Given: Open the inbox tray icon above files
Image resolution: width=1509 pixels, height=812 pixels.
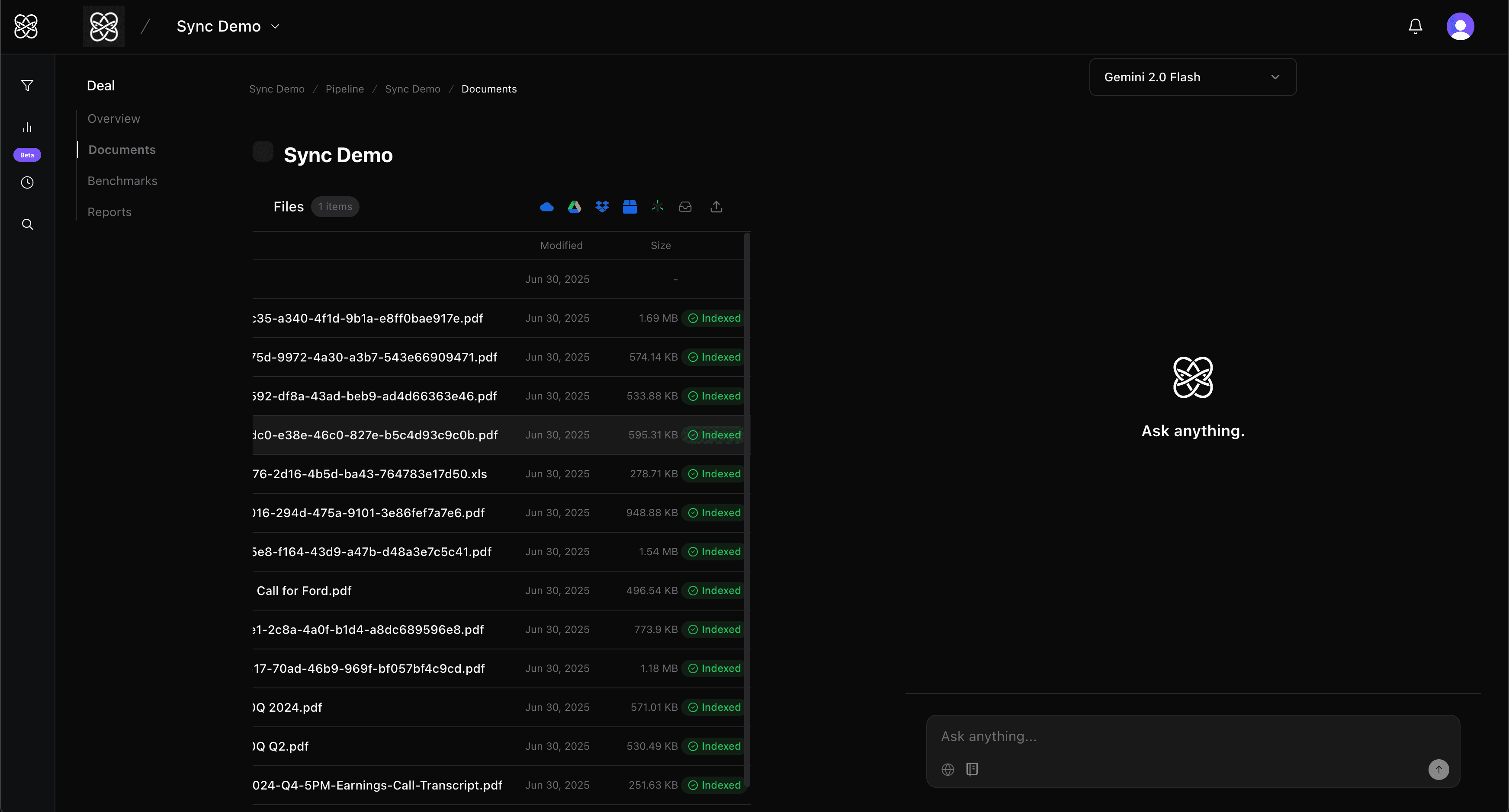Looking at the screenshot, I should (685, 207).
